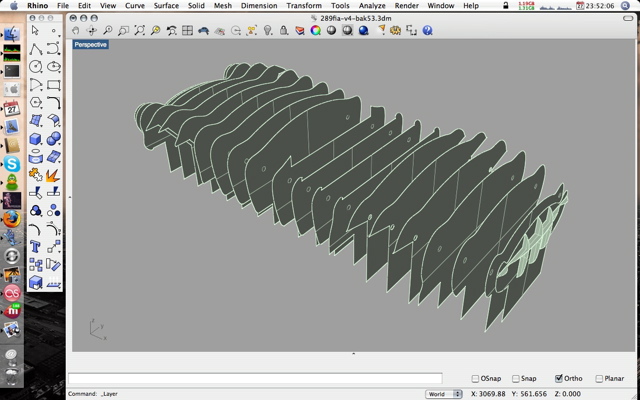Click the Zoom Extents magnifier icon
Screen dimensions: 640x400
140,31
